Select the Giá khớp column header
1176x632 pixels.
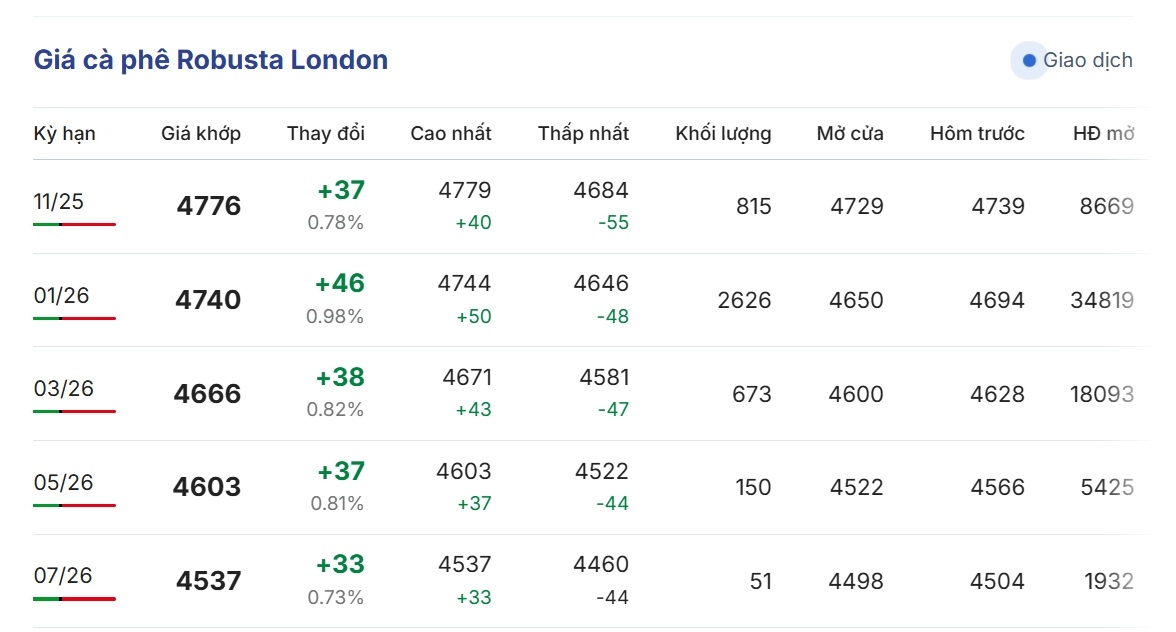click(x=201, y=134)
